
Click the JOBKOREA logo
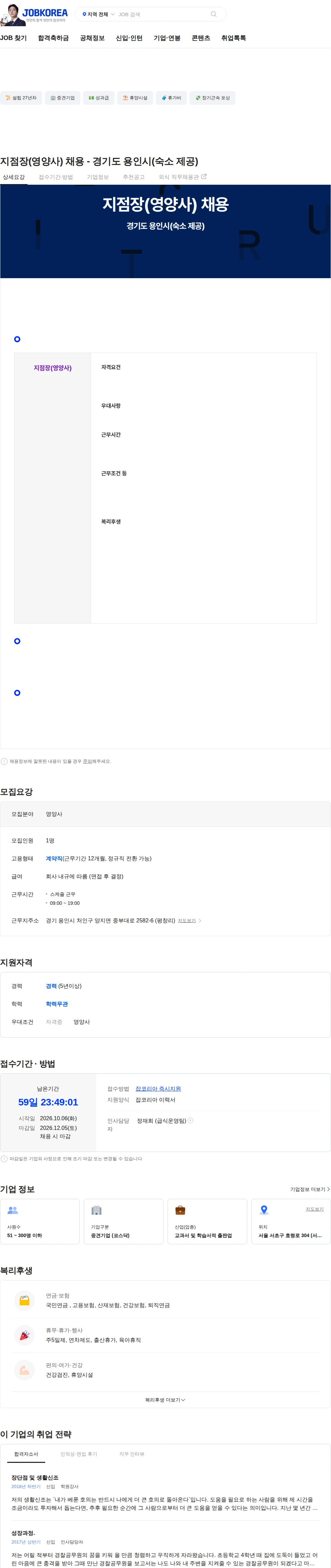[45, 13]
